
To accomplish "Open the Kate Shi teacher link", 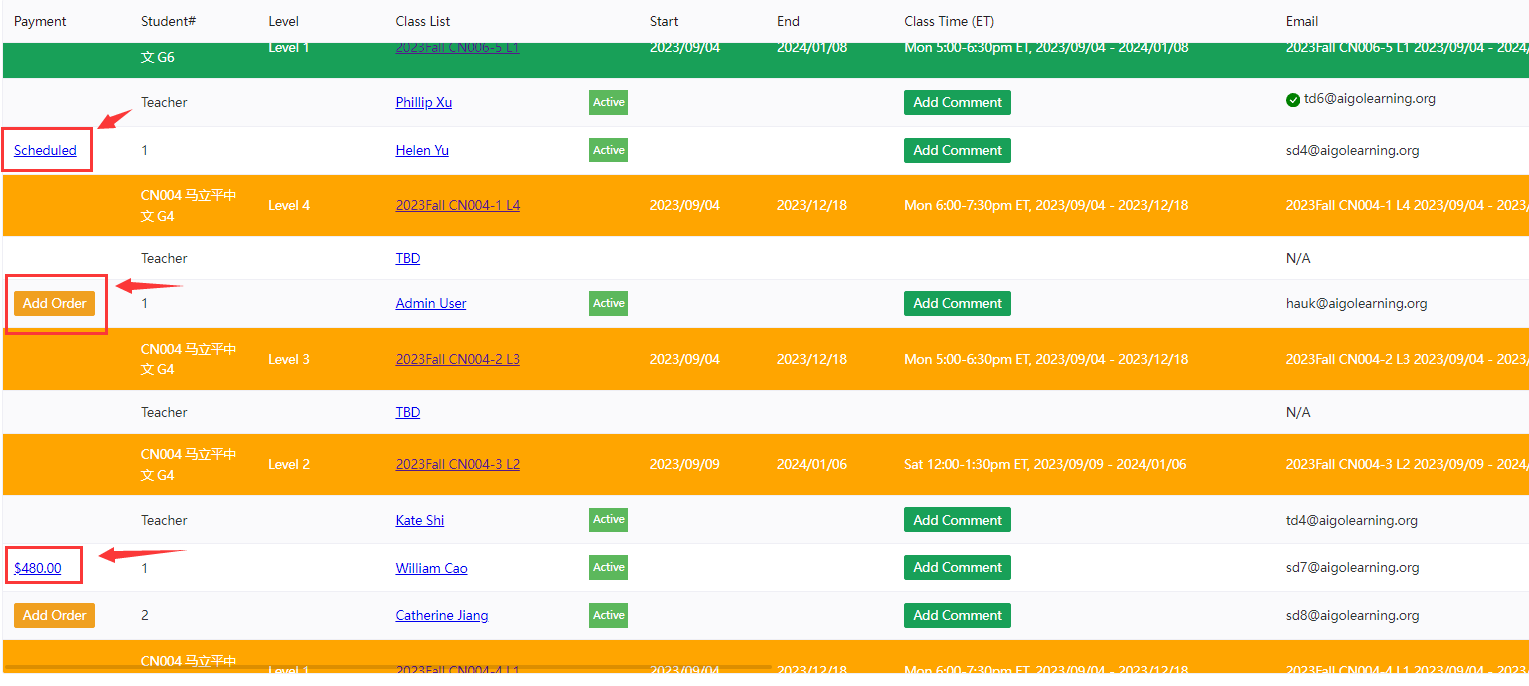I will tap(419, 520).
